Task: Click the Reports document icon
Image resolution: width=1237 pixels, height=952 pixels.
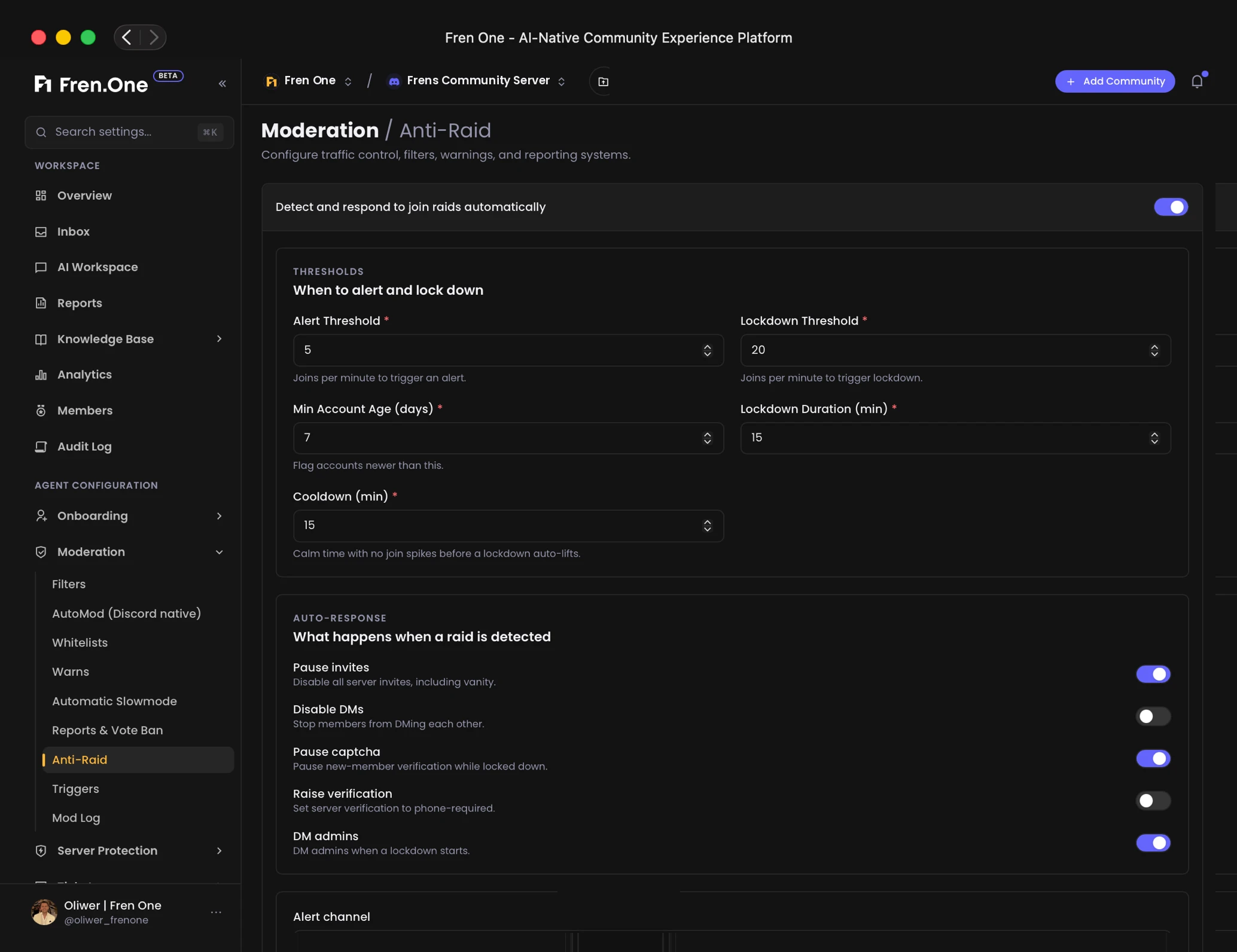Action: click(41, 303)
